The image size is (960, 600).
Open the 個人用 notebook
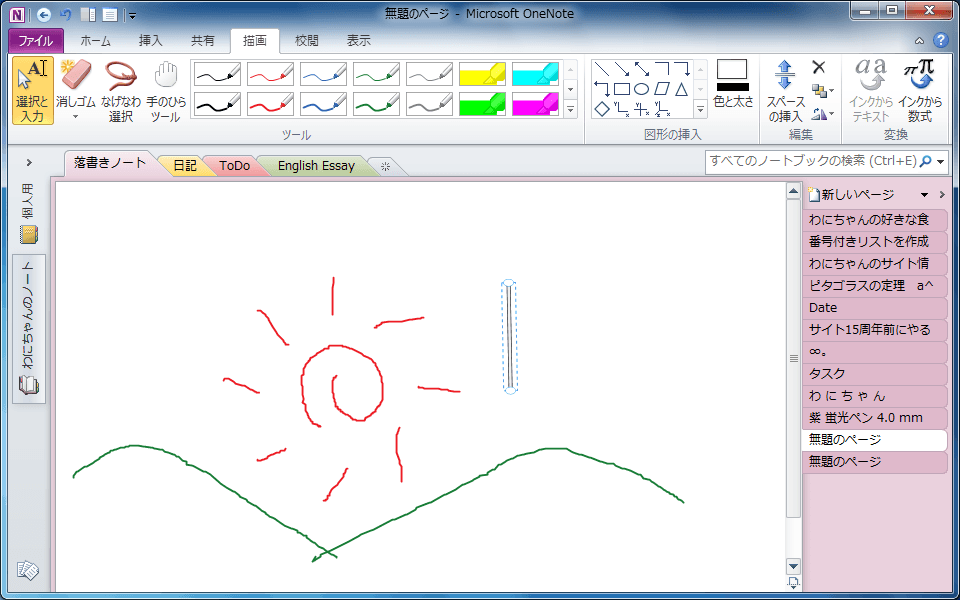pyautogui.click(x=29, y=214)
